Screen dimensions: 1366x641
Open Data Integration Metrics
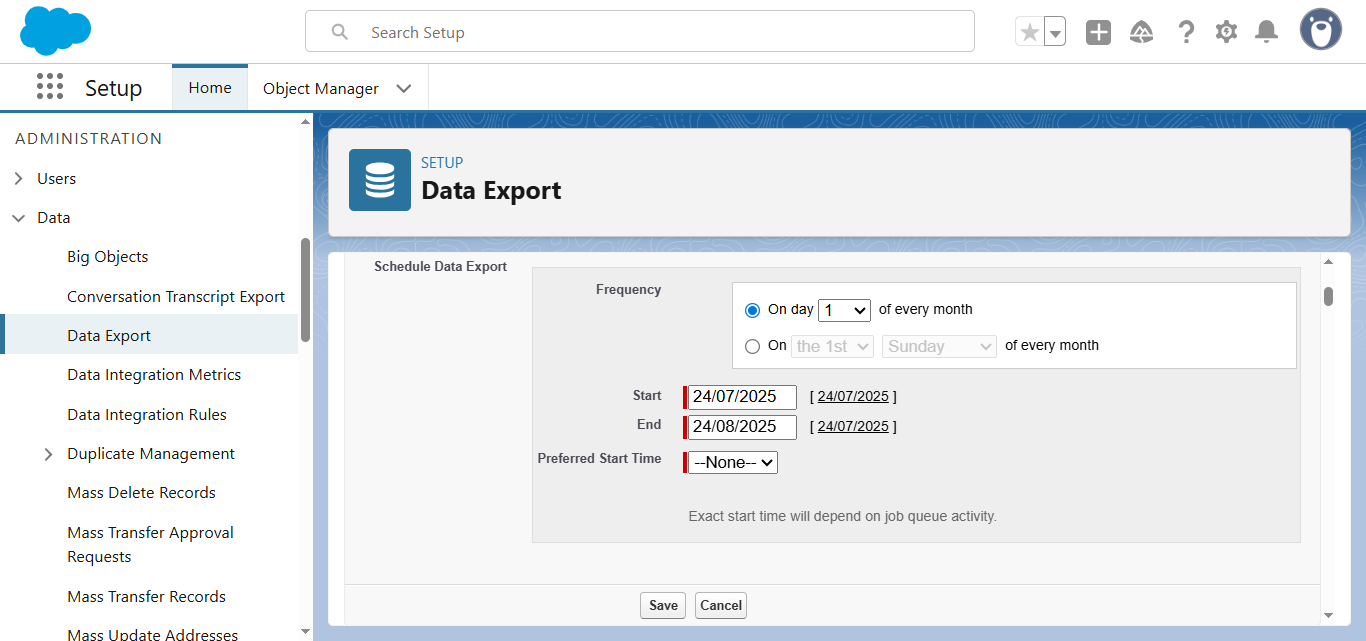tap(154, 375)
